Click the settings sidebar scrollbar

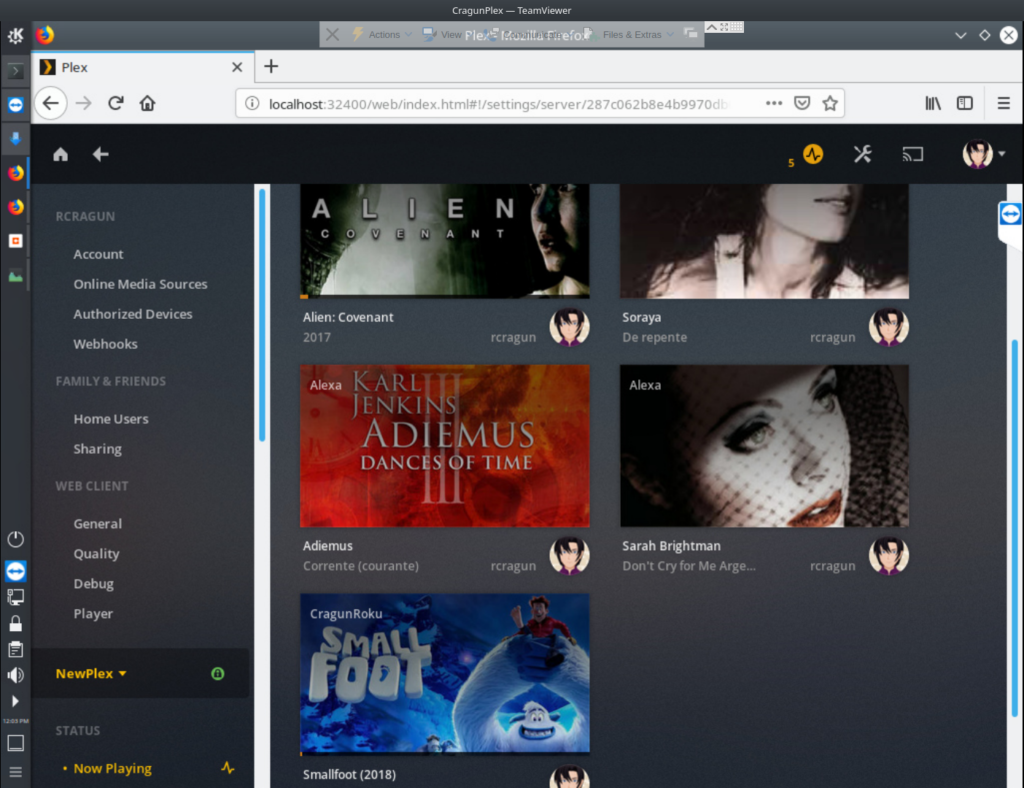tap(263, 315)
